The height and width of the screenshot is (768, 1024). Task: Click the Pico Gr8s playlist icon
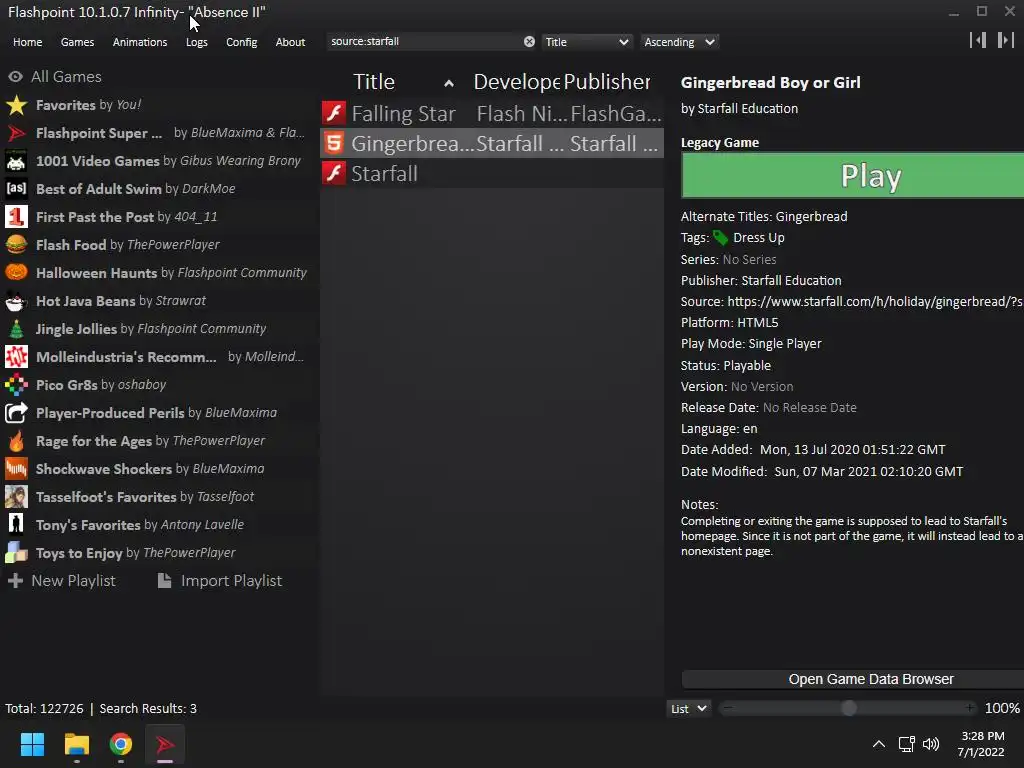tap(16, 385)
